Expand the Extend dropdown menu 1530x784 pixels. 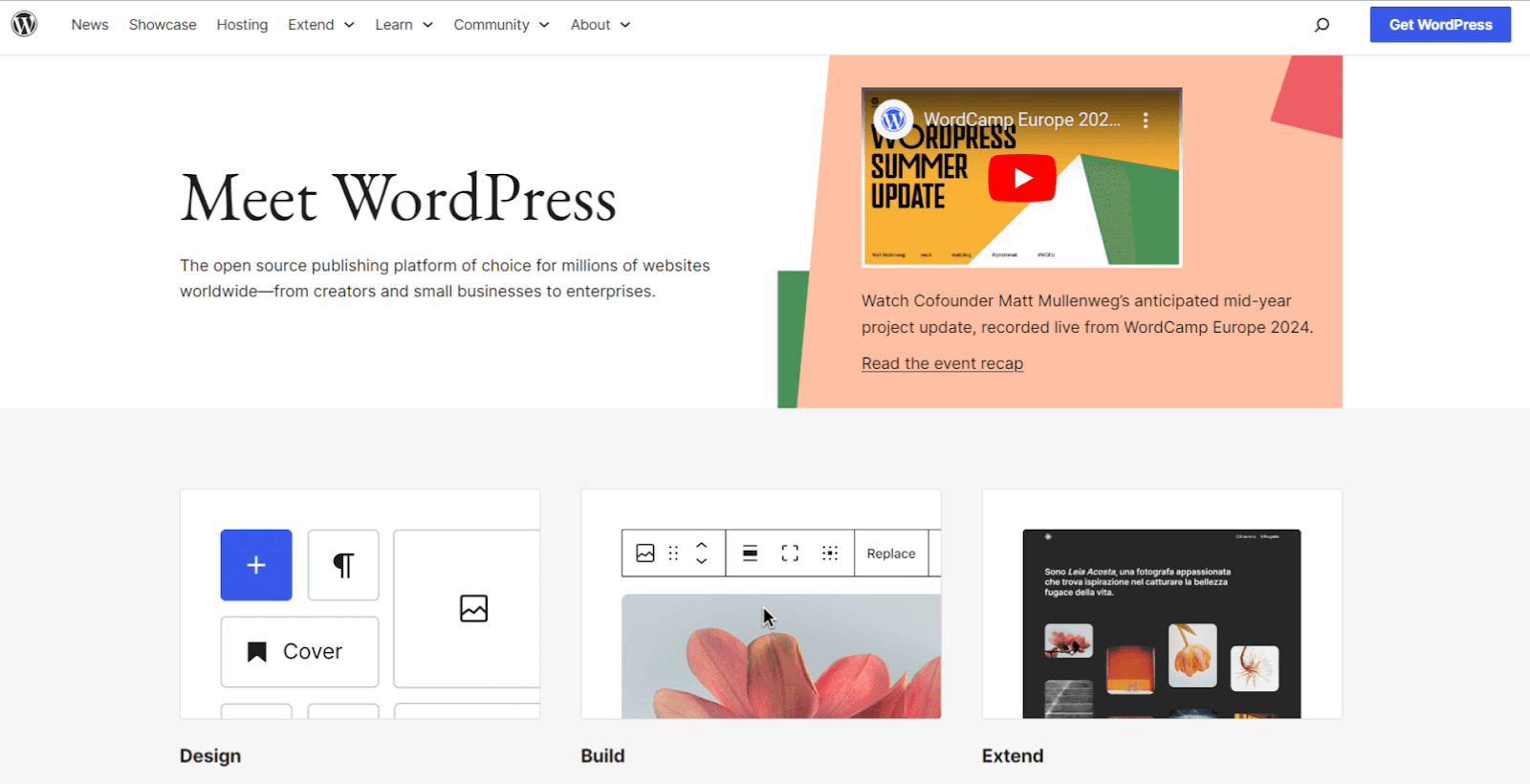(x=321, y=25)
